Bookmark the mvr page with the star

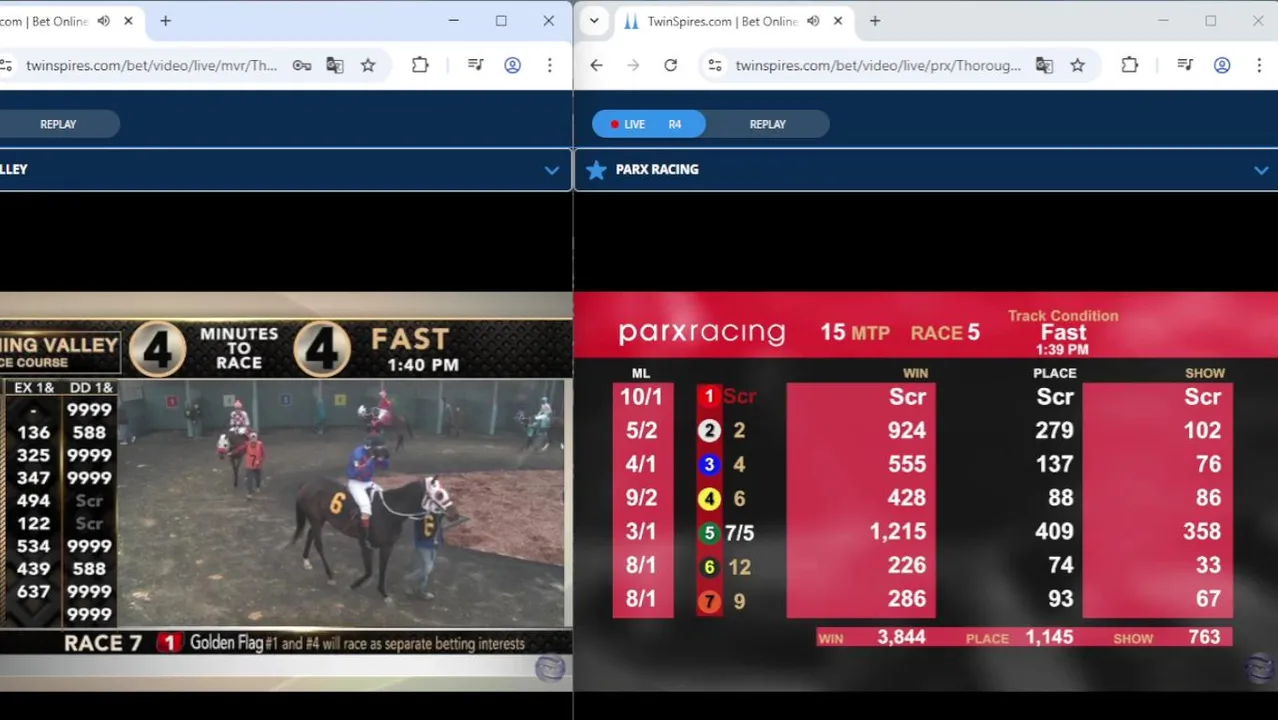click(x=368, y=65)
